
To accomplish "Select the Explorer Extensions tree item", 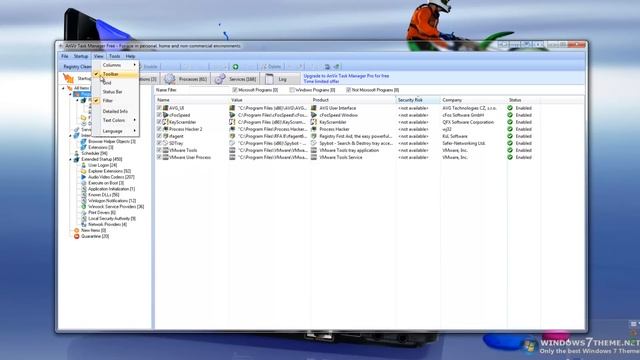I will pyautogui.click(x=109, y=171).
